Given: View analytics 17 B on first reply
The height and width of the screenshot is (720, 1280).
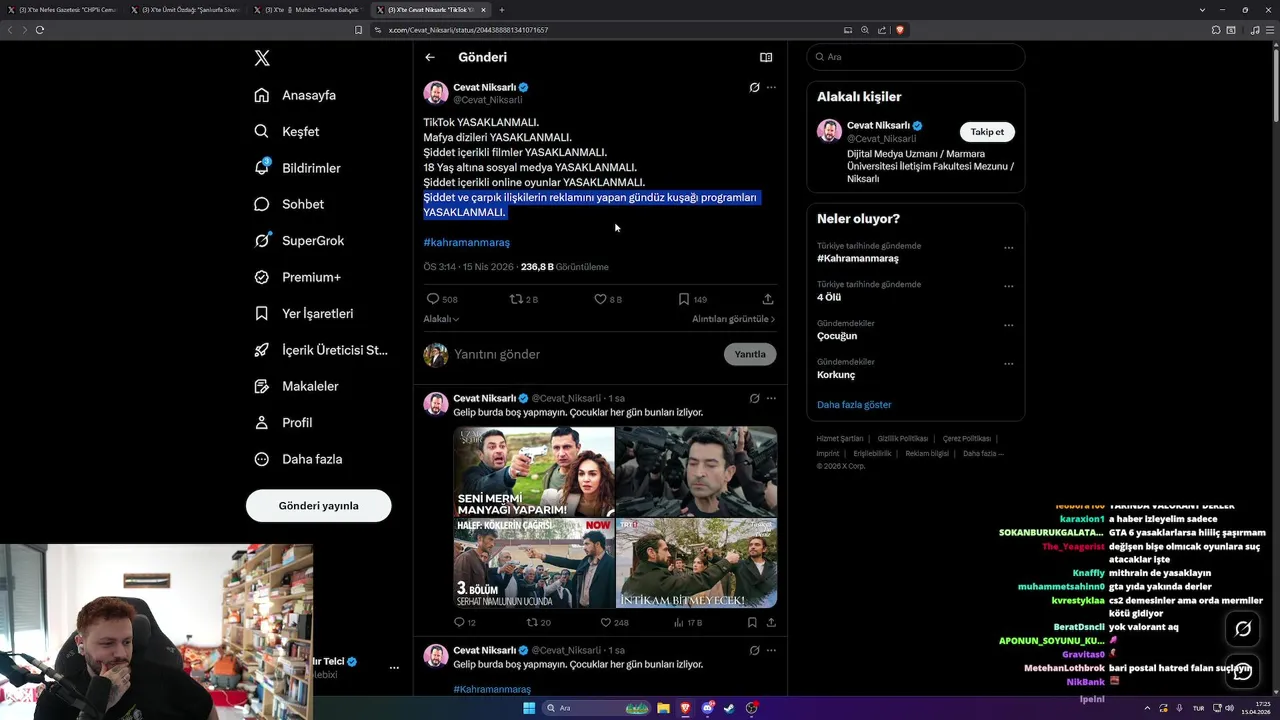Looking at the screenshot, I should (x=688, y=622).
